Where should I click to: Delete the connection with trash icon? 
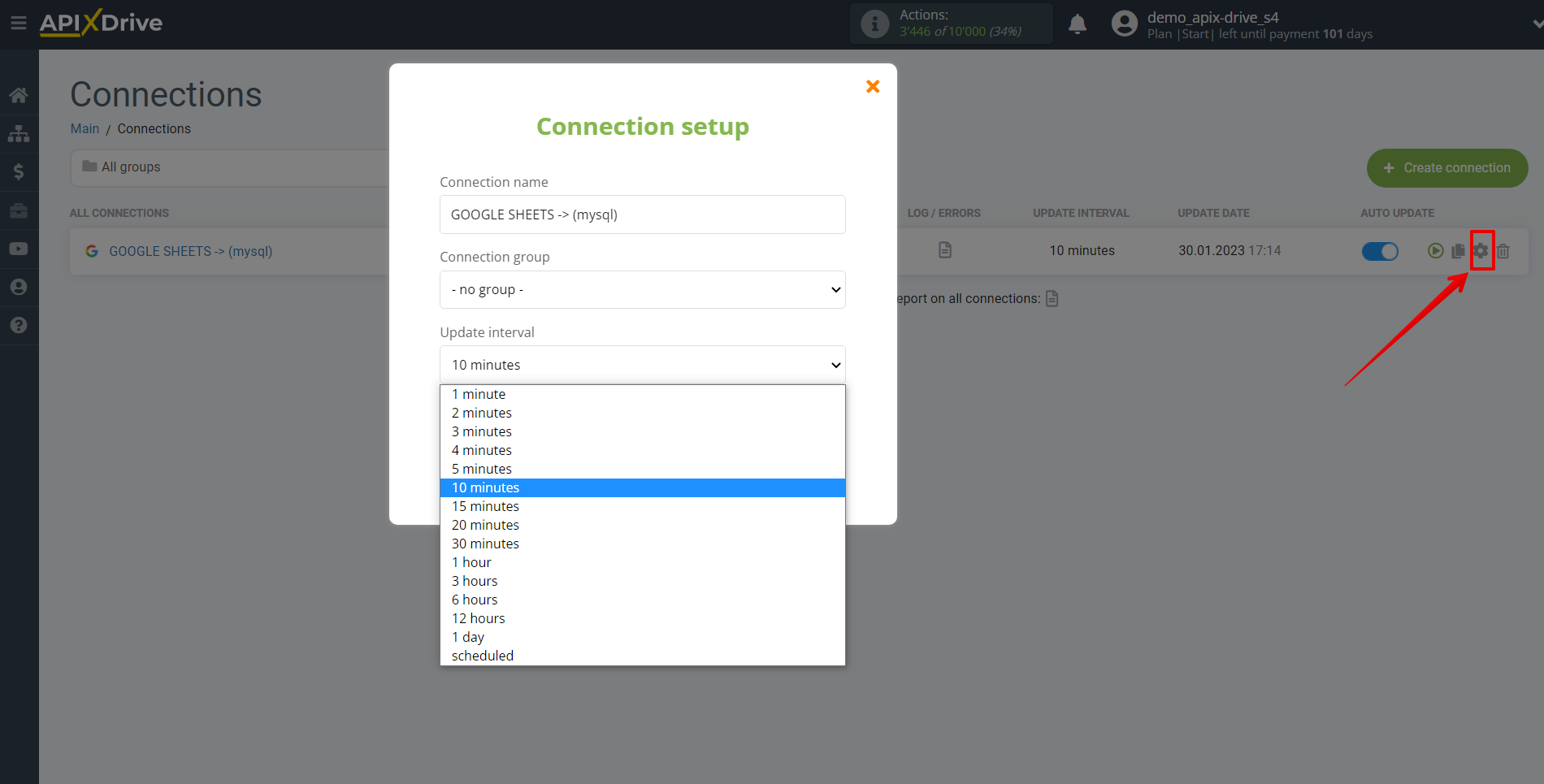[1503, 251]
